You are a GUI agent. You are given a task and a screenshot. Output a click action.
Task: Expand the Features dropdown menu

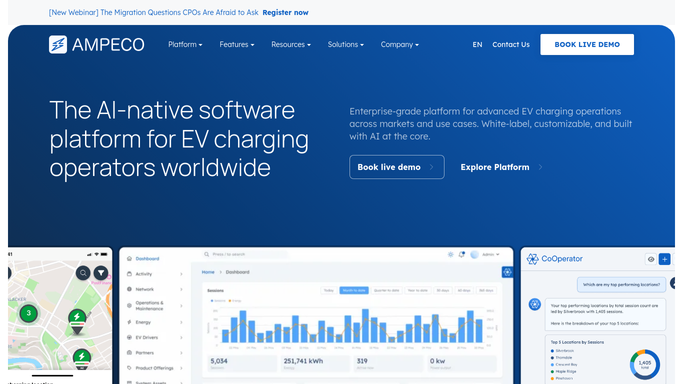pyautogui.click(x=237, y=44)
